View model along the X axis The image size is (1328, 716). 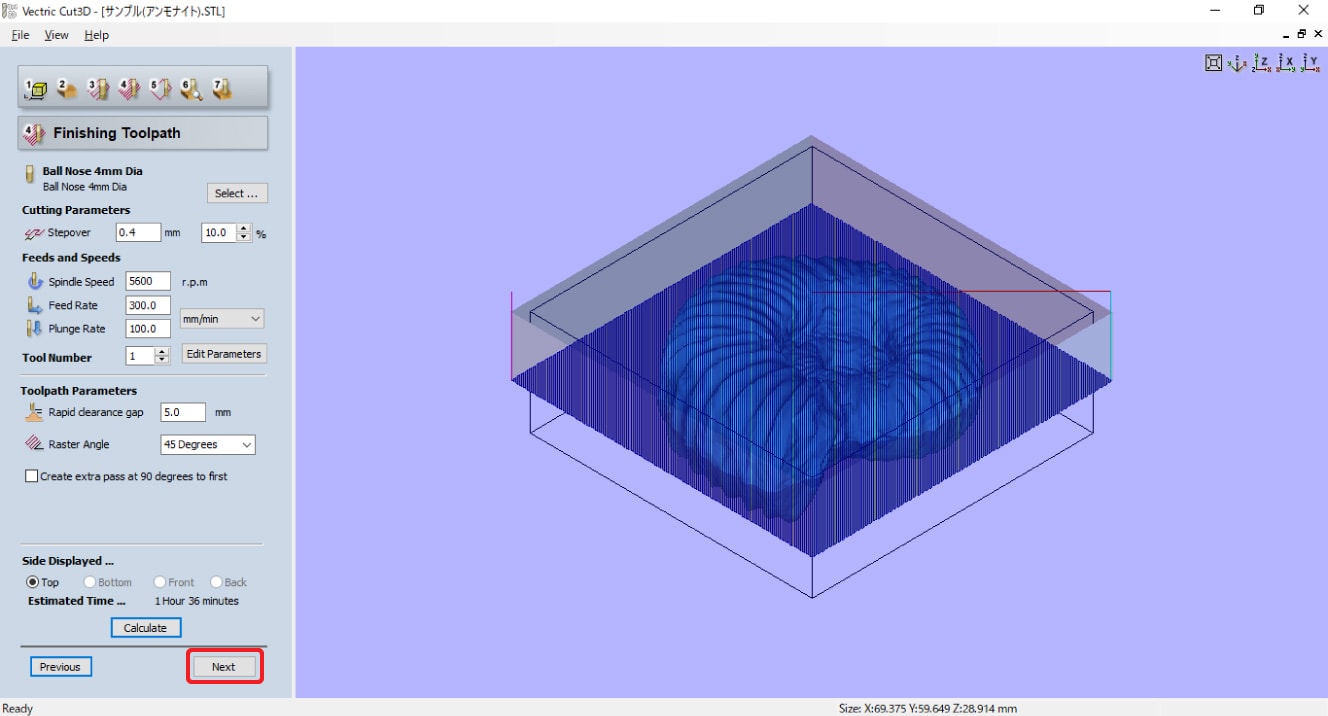1286,64
